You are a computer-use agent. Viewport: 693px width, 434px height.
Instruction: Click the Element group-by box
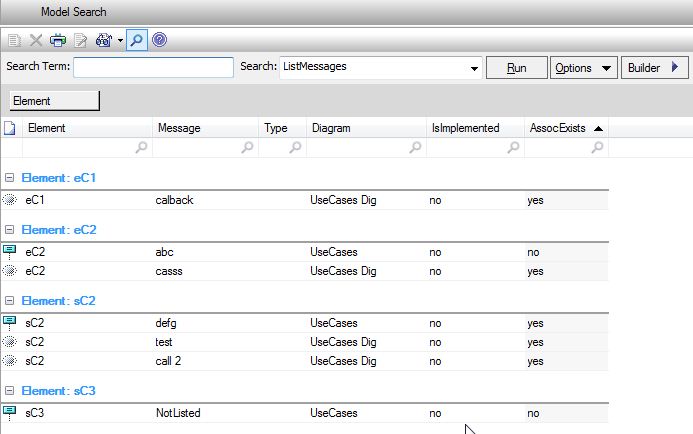[54, 101]
